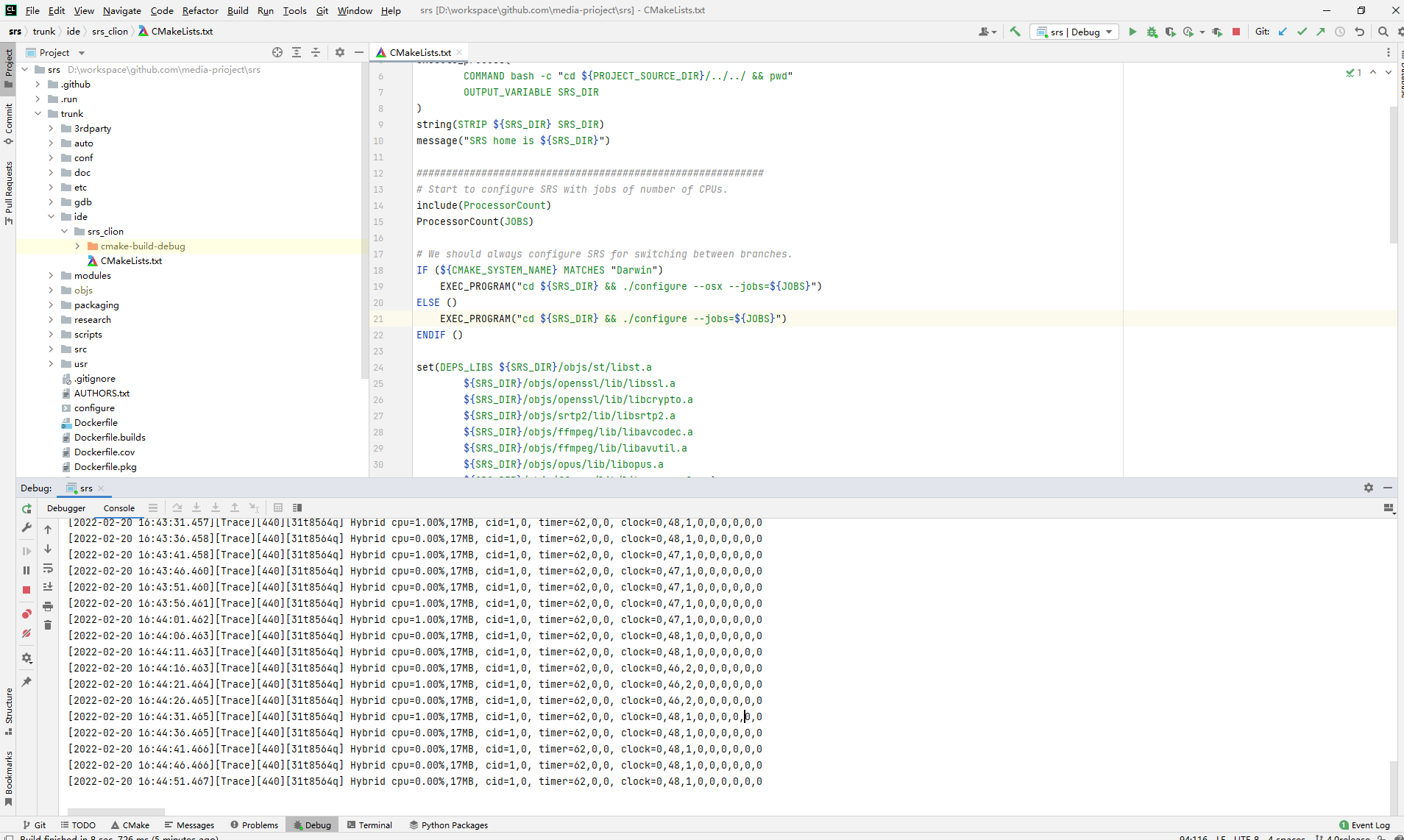This screenshot has height=840, width=1404.
Task: Open Python Packages tool window
Action: tap(449, 825)
